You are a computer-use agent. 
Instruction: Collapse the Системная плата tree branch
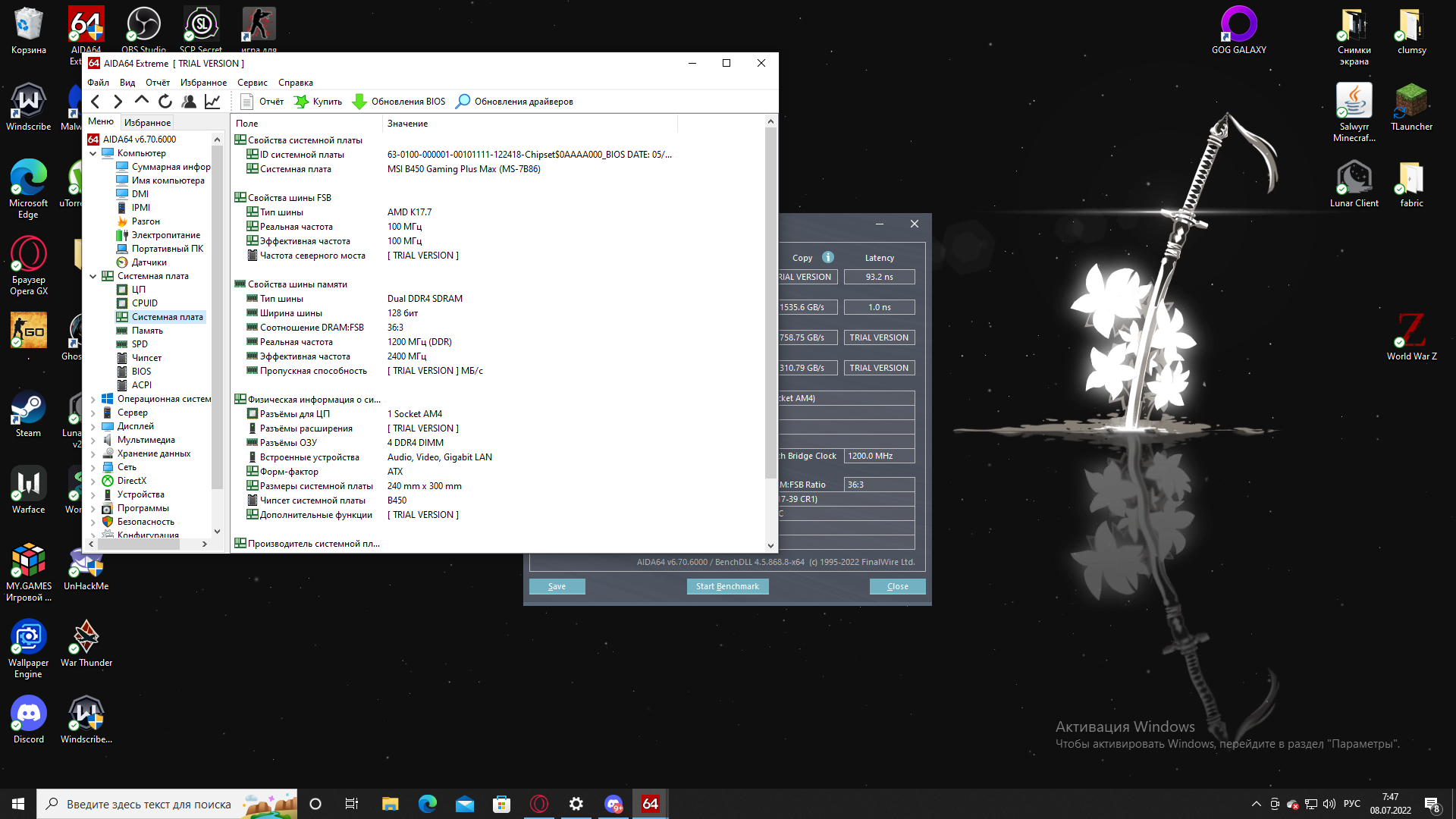click(93, 276)
